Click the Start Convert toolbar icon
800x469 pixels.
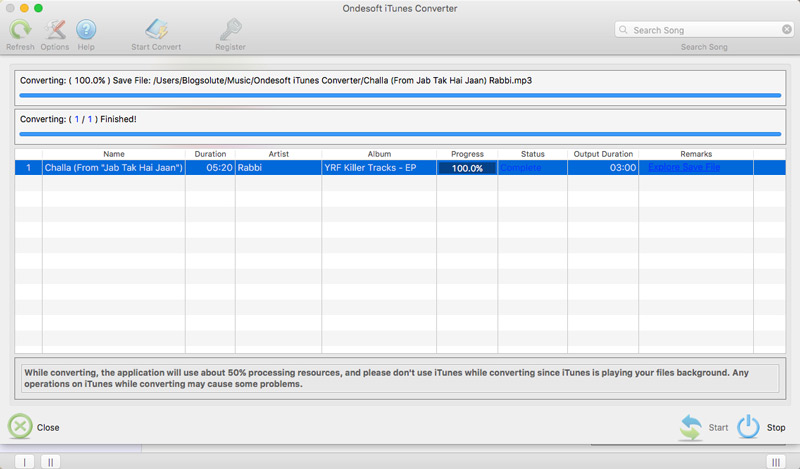click(156, 30)
